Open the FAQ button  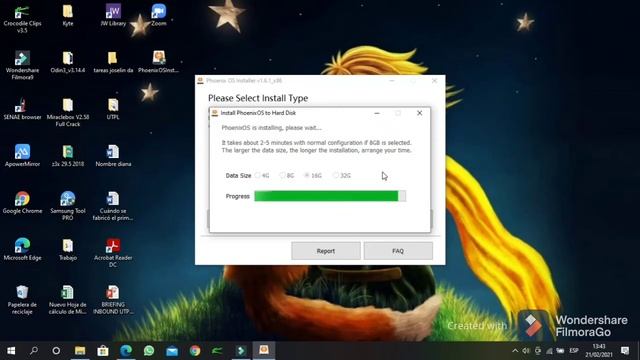click(x=398, y=251)
